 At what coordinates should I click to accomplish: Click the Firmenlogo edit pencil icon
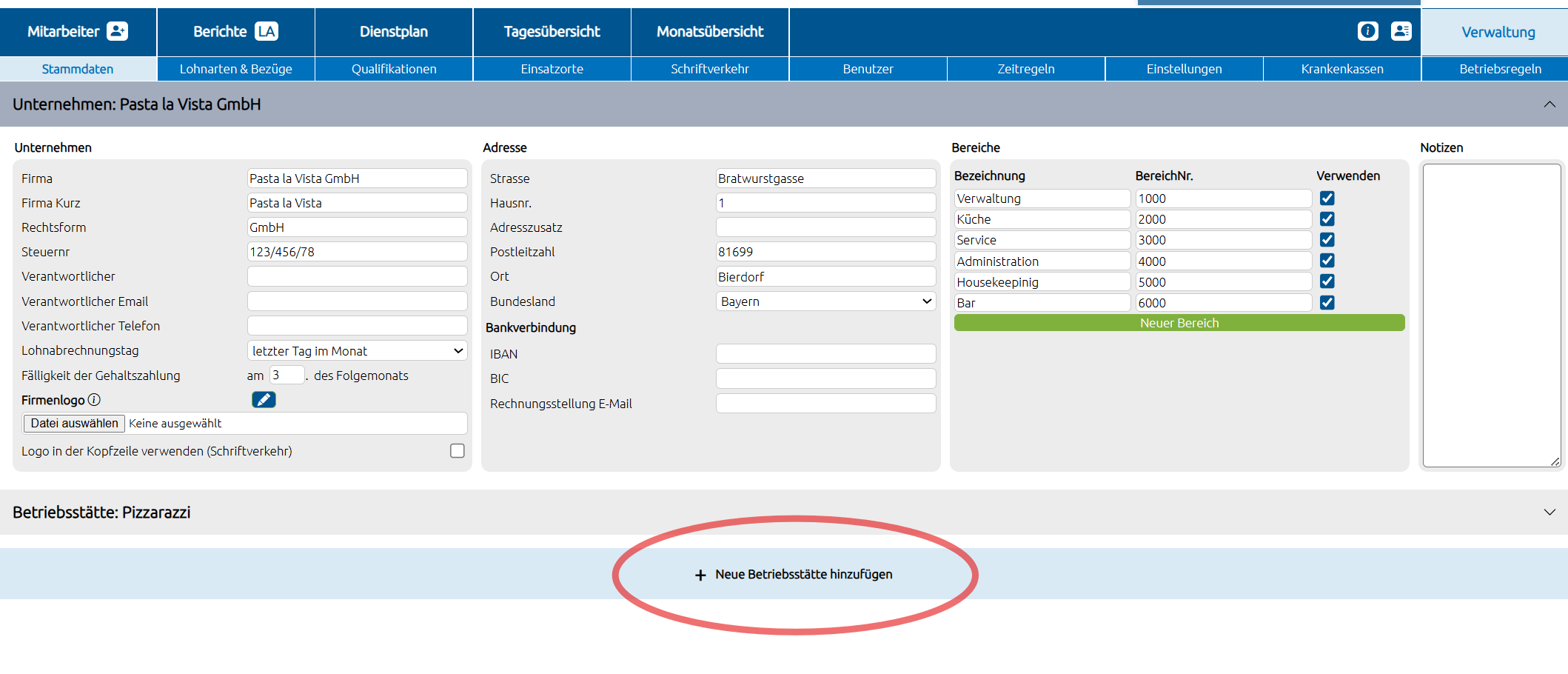coord(264,400)
